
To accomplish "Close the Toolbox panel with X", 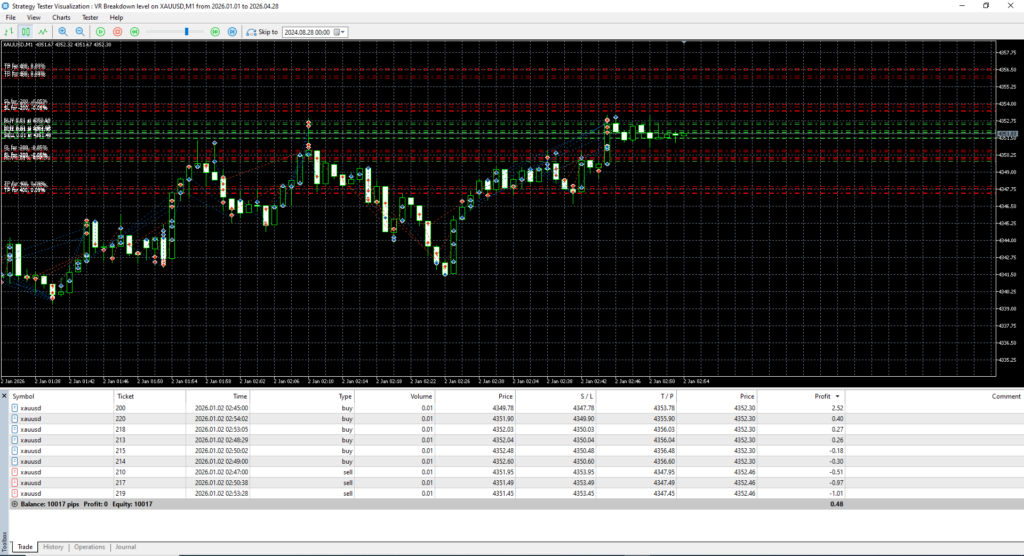I will pyautogui.click(x=4, y=396).
